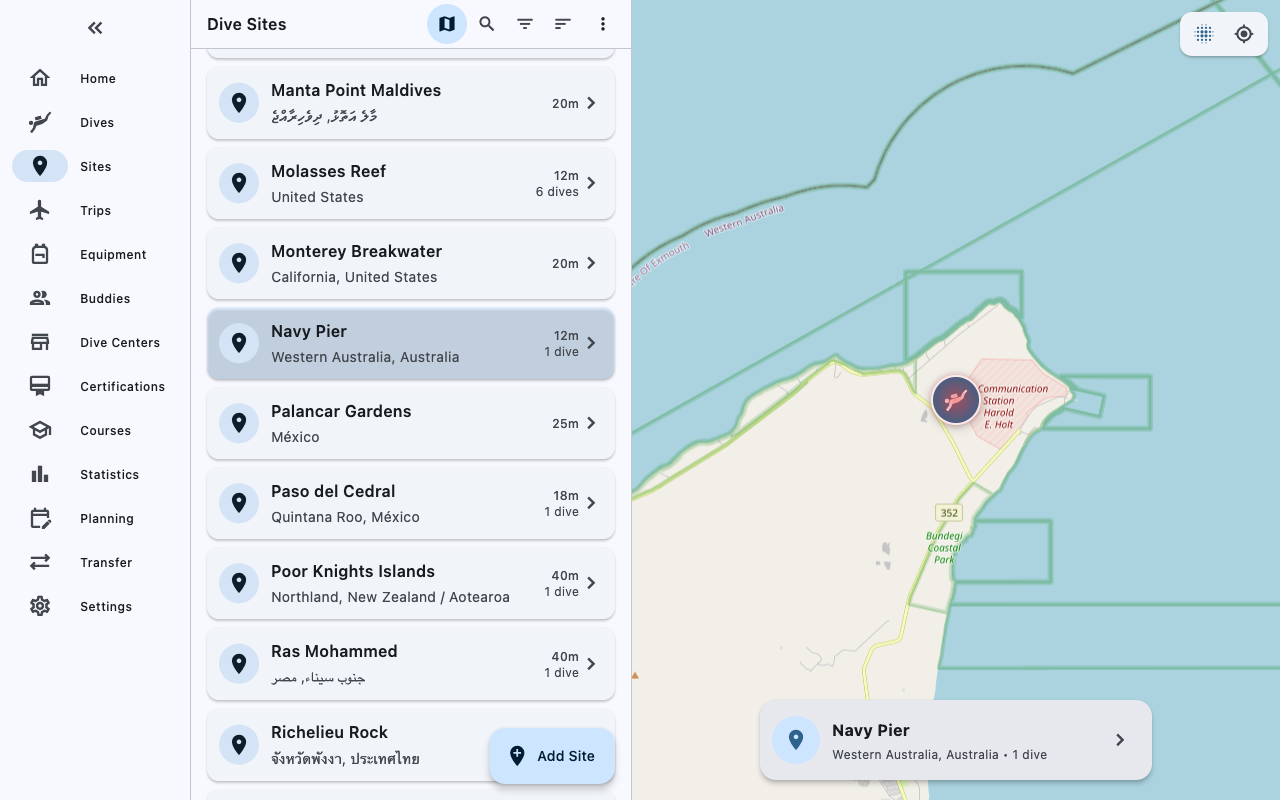Click the Certifications card icon
The image size is (1280, 800).
pyautogui.click(x=40, y=386)
